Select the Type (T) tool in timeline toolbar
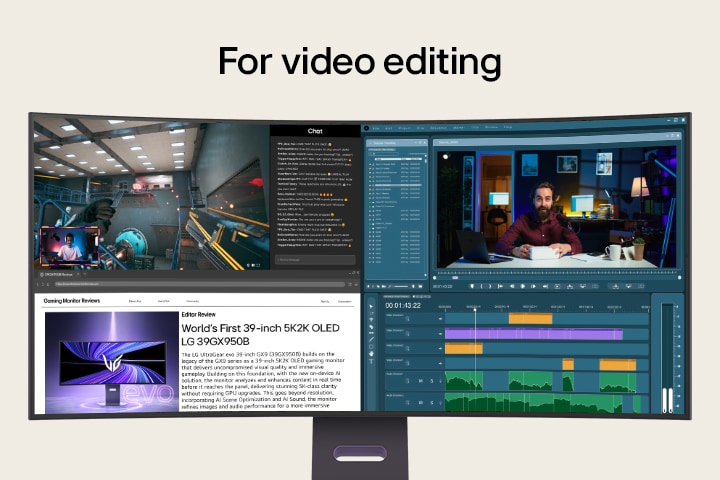The width and height of the screenshot is (720, 480). click(371, 361)
